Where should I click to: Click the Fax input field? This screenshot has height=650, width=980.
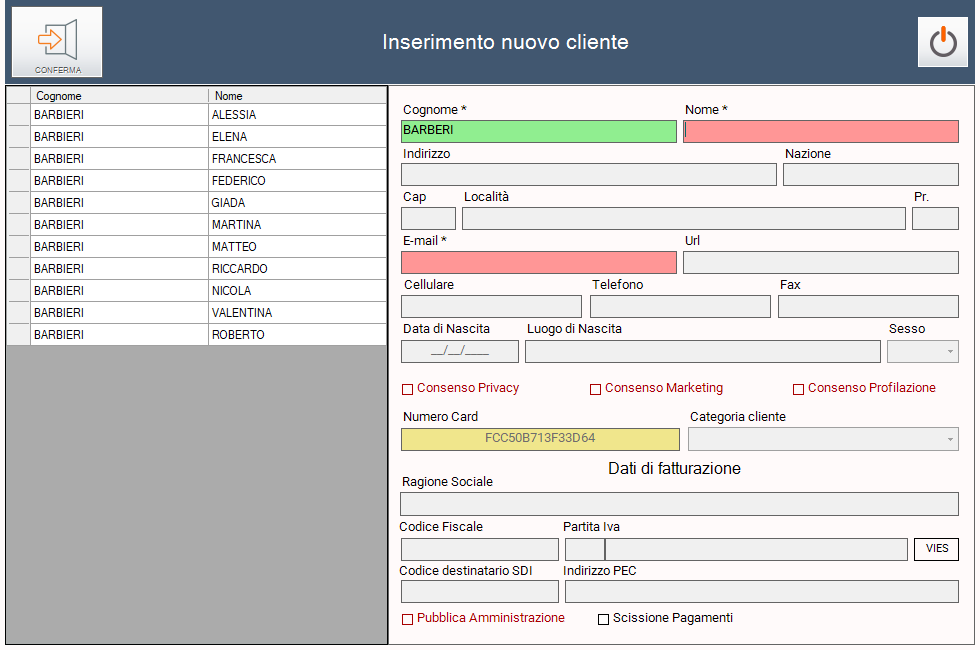click(x=868, y=306)
